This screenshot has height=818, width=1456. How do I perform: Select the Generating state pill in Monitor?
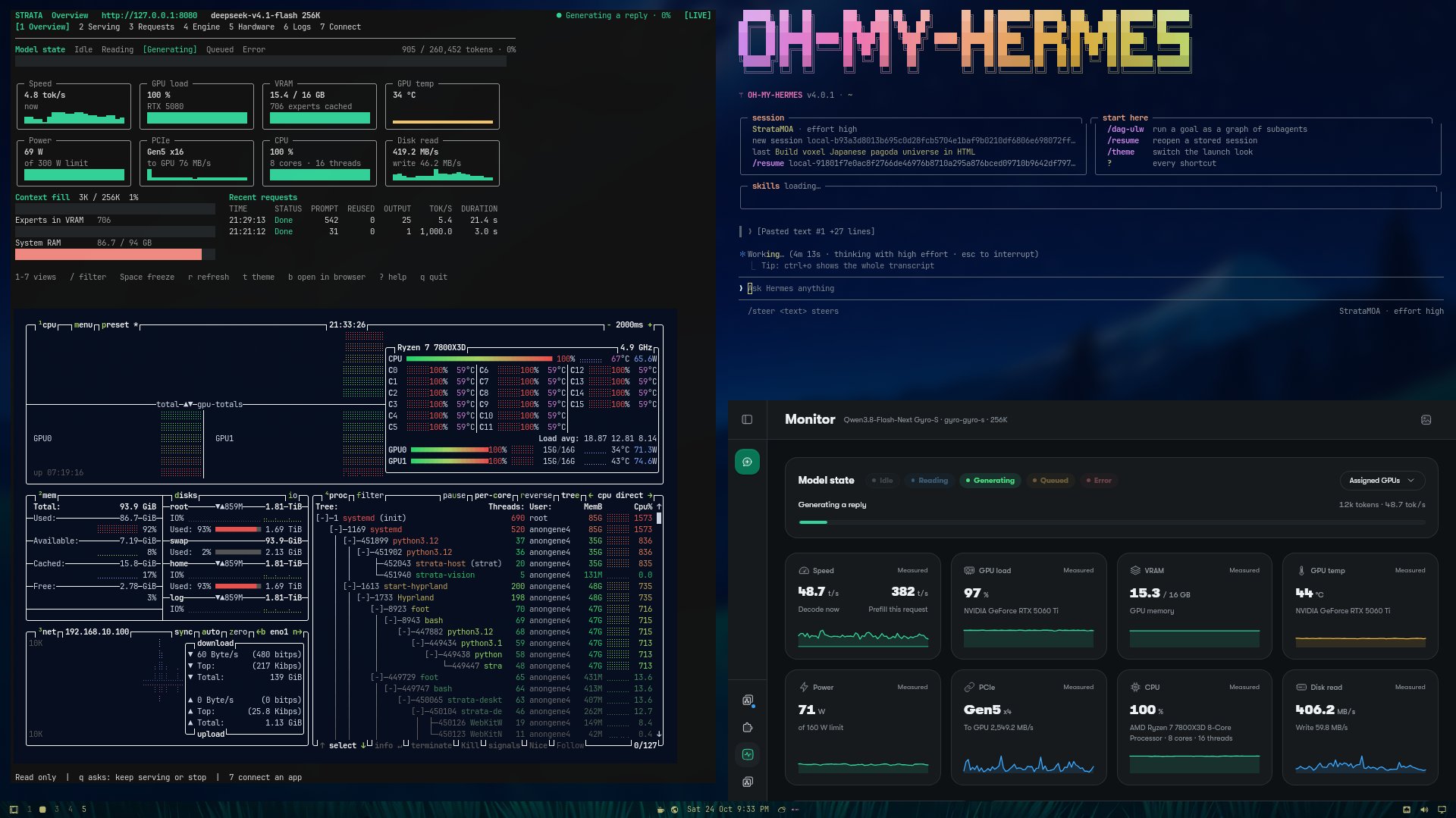coord(990,480)
